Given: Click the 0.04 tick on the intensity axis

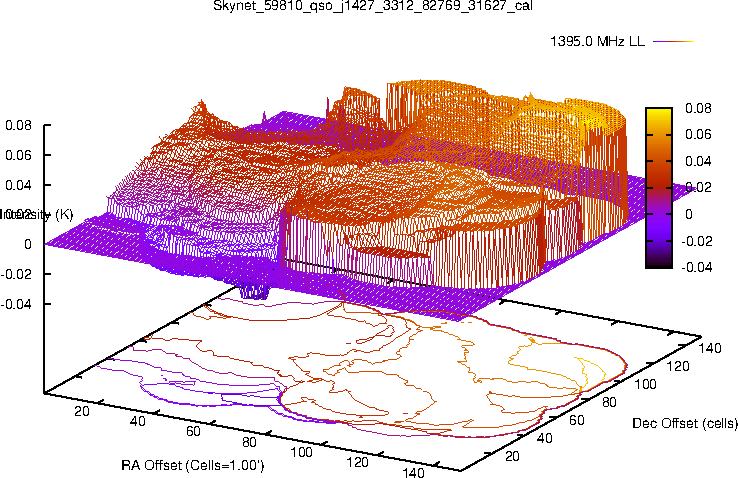Looking at the screenshot, I should click(18, 185).
